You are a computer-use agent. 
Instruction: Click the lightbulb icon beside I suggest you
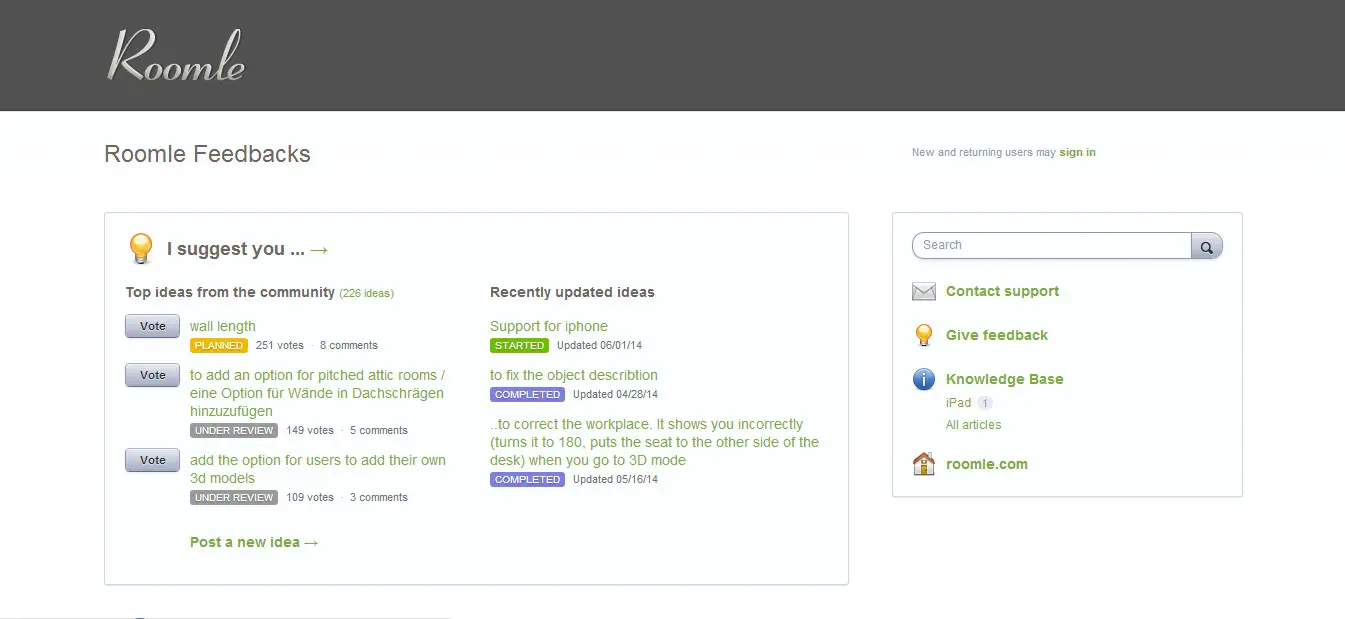tap(141, 249)
